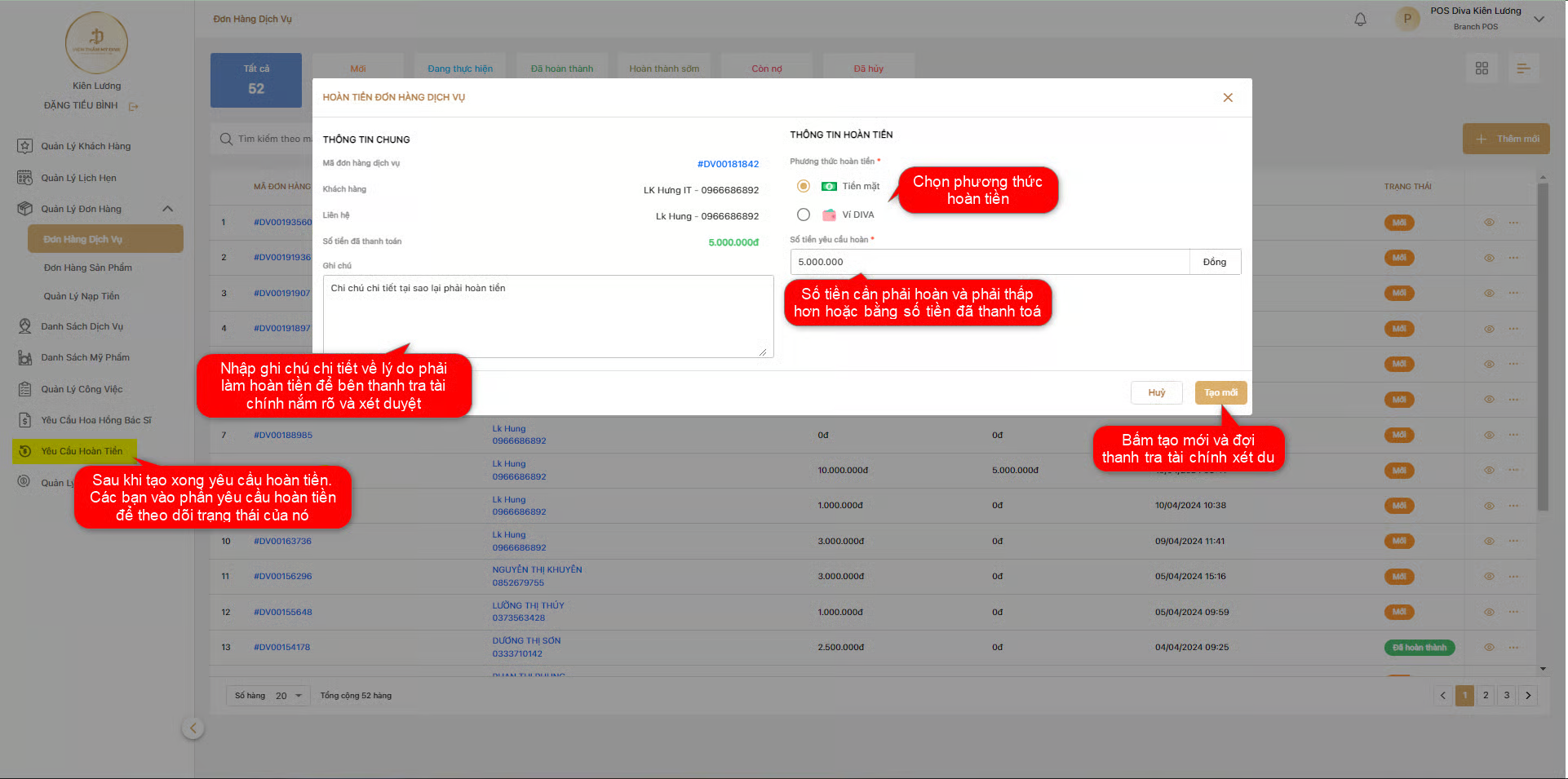Open Yêu Cầu Hoàn Tiền menu item

tap(82, 451)
